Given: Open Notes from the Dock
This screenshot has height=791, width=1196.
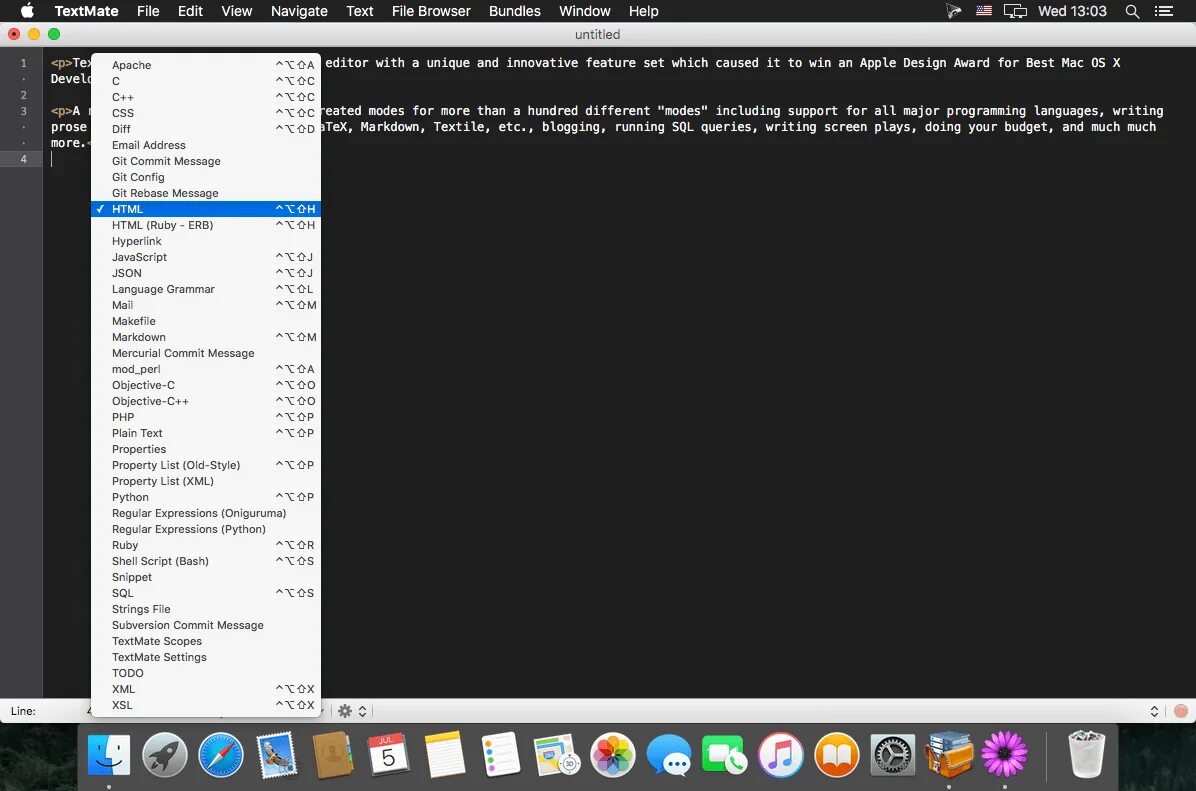Looking at the screenshot, I should click(x=445, y=754).
